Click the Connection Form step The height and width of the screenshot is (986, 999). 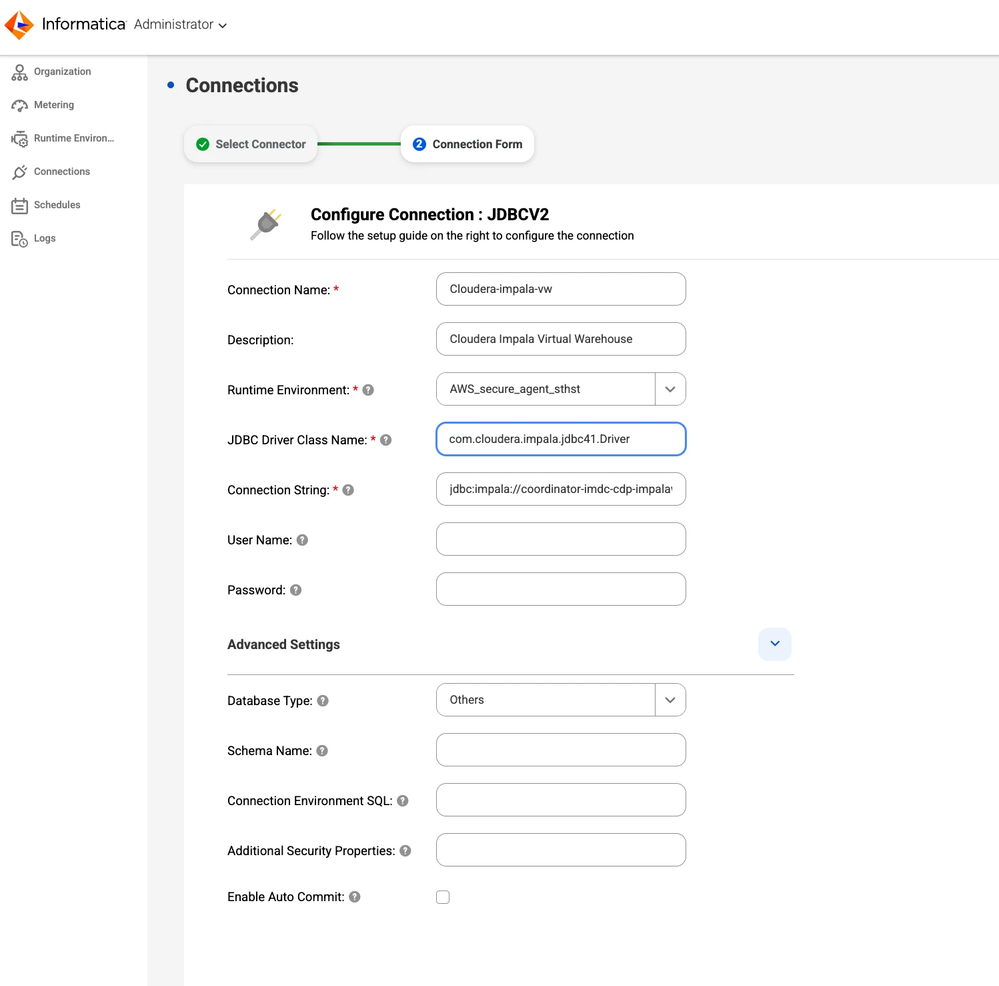click(x=467, y=144)
